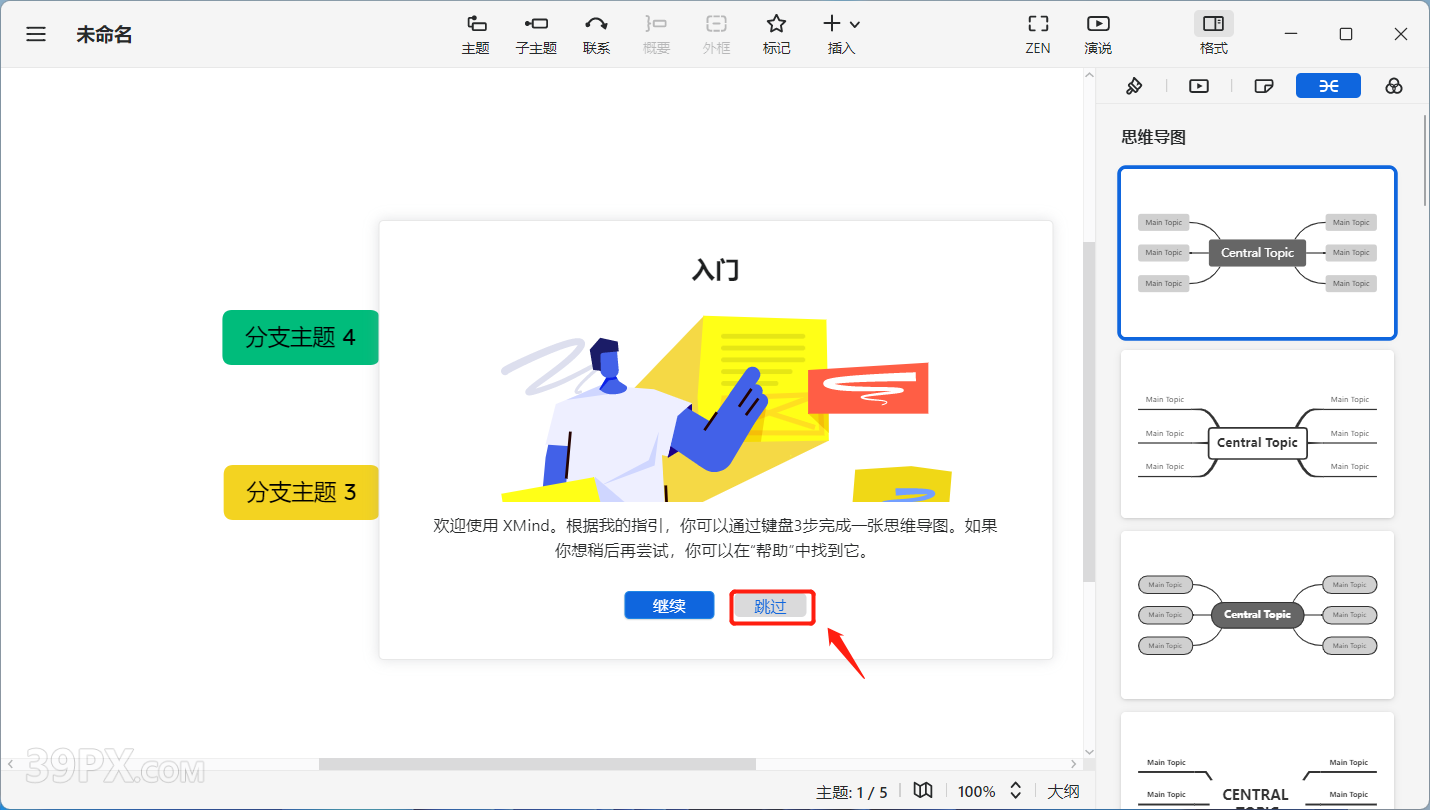
Task: Select the first grey mind map structure thumbnail
Action: 1257,253
